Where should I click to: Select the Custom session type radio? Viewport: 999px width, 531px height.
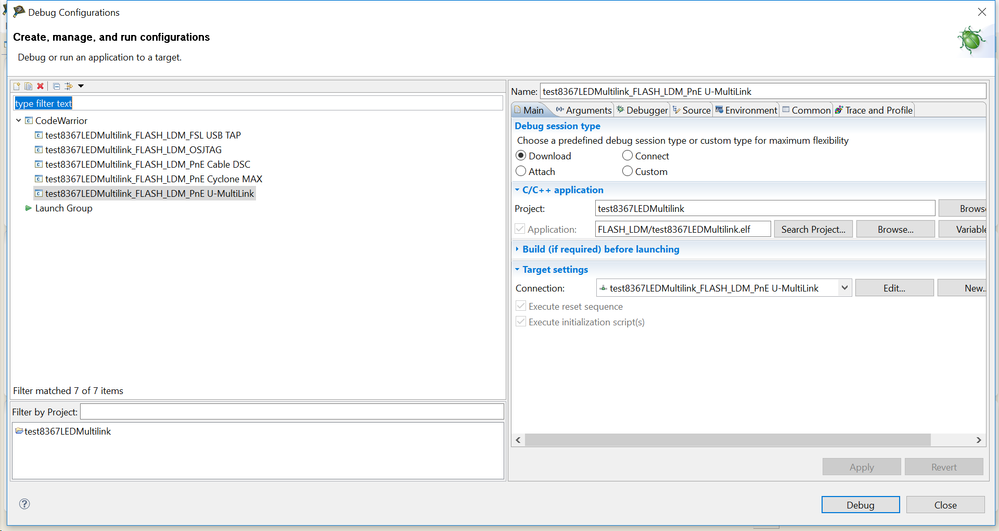[x=627, y=171]
